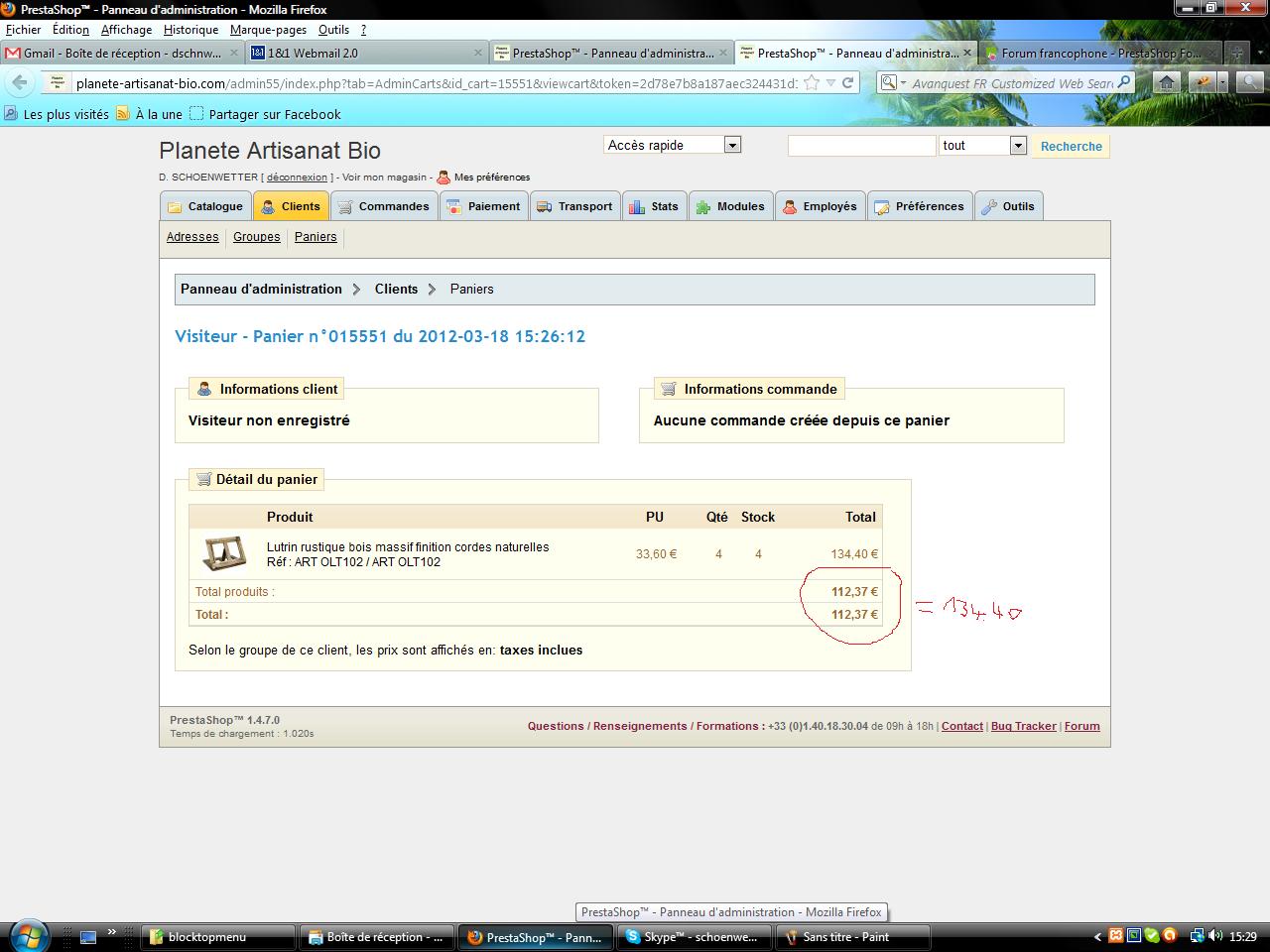Image resolution: width=1270 pixels, height=952 pixels.
Task: Close the Gmail tab
Action: (234, 53)
